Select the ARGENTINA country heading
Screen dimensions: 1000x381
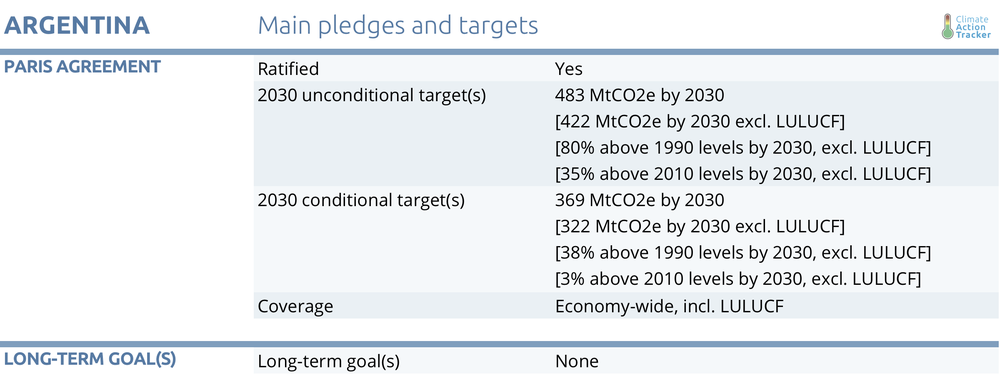pos(77,26)
